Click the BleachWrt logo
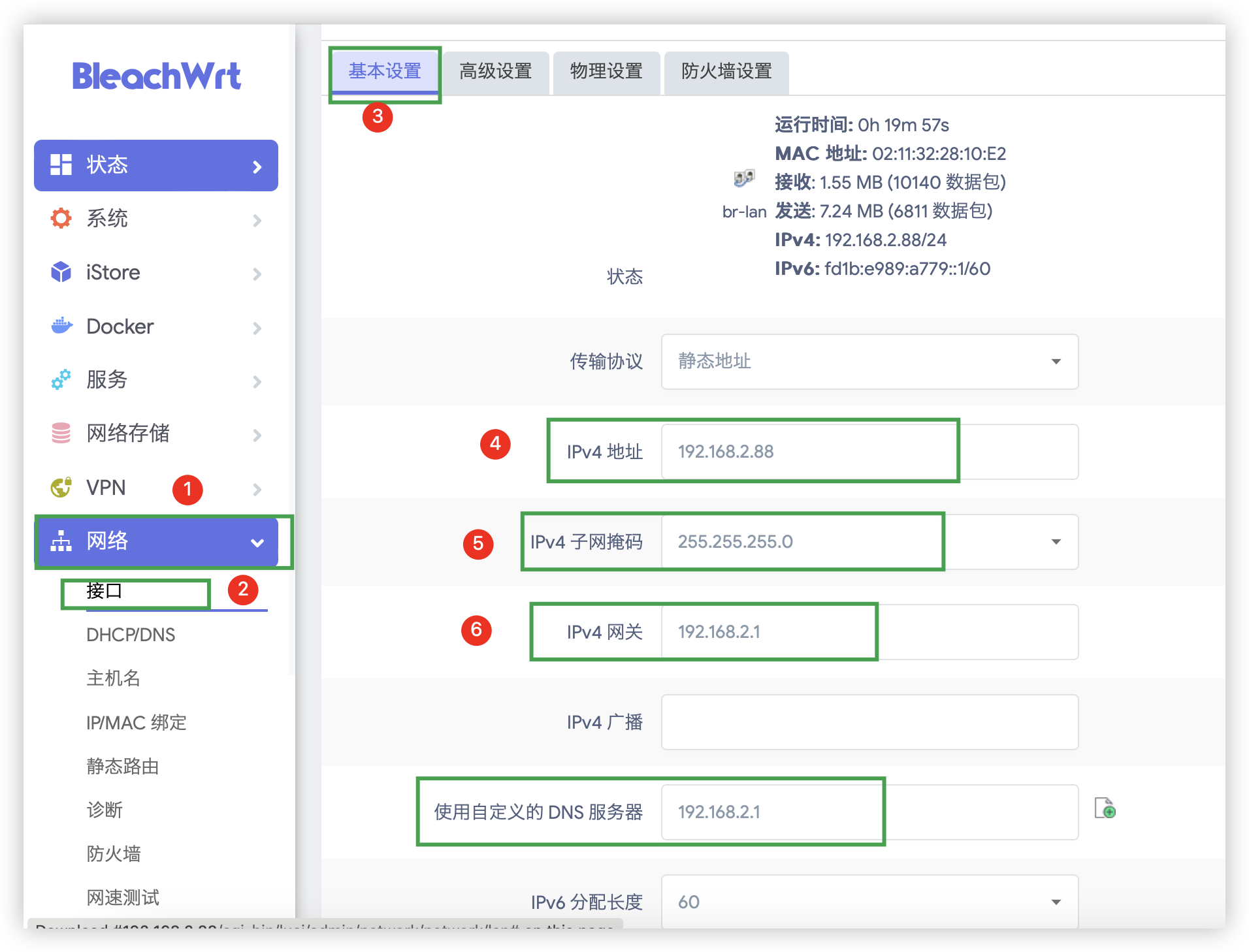This screenshot has height=952, width=1249. 156,76
